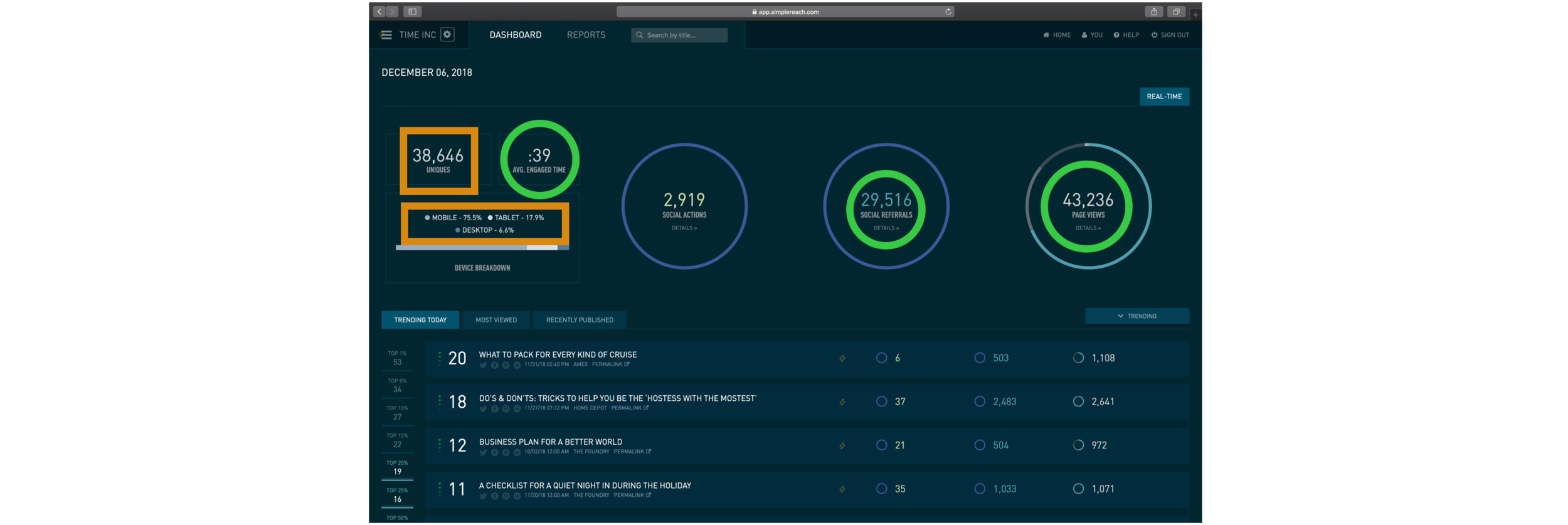Open the HELP link
The width and height of the screenshot is (1568, 525).
1126,35
